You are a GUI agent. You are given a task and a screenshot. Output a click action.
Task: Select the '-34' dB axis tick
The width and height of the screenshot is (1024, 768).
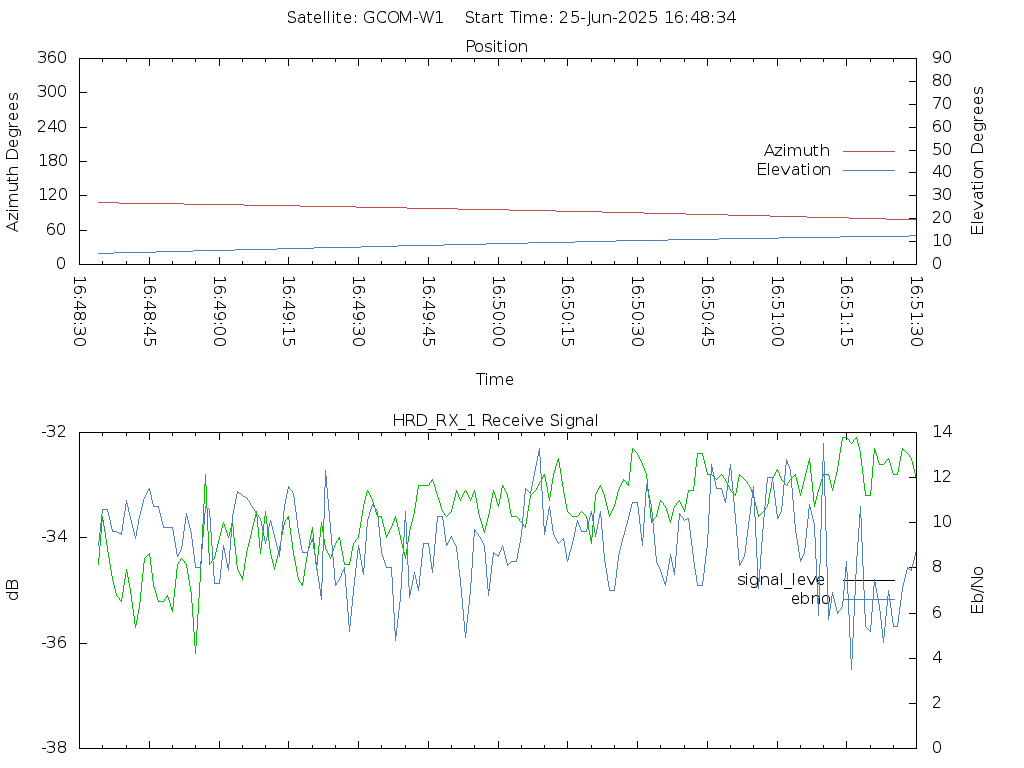(x=54, y=537)
